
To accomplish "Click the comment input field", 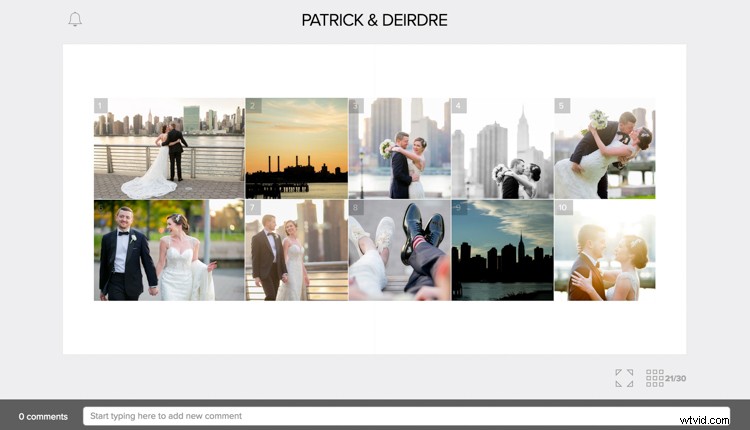I will (x=406, y=416).
